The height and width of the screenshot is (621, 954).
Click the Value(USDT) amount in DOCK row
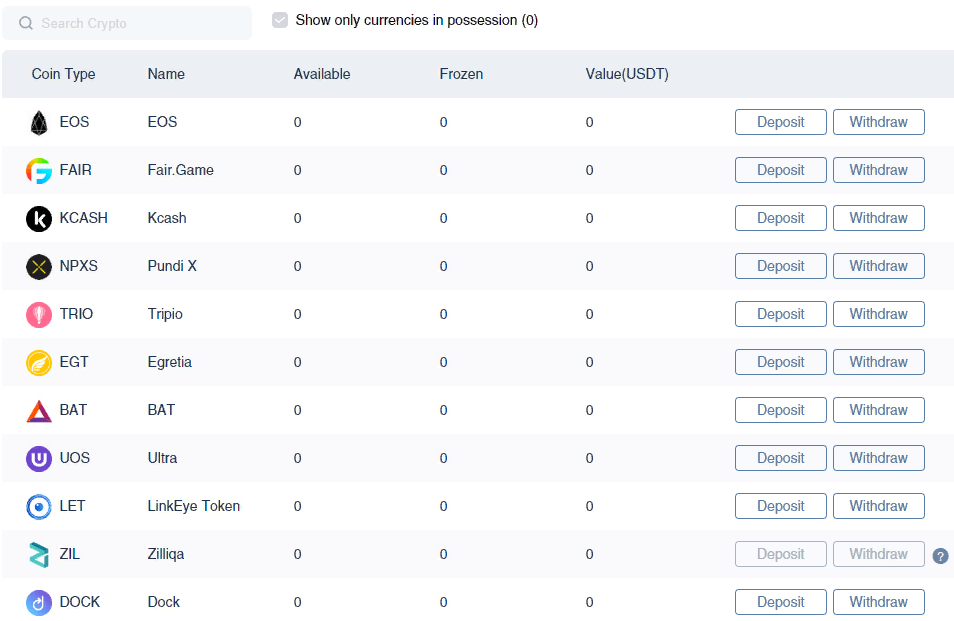click(x=590, y=603)
